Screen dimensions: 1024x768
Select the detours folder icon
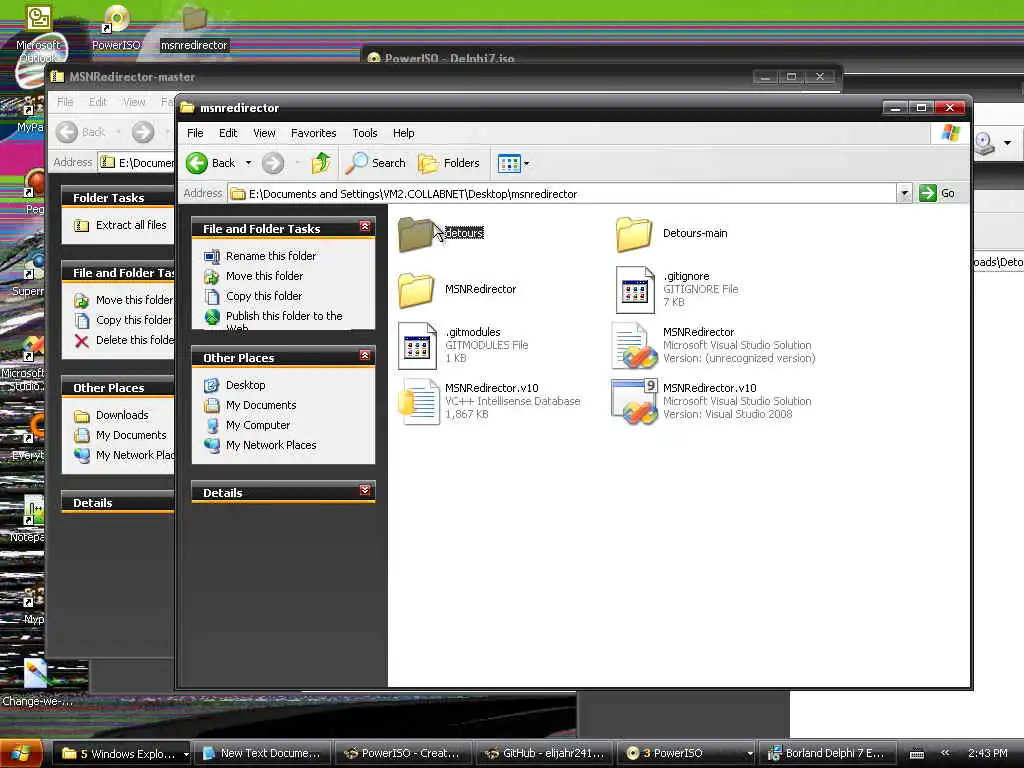(415, 234)
